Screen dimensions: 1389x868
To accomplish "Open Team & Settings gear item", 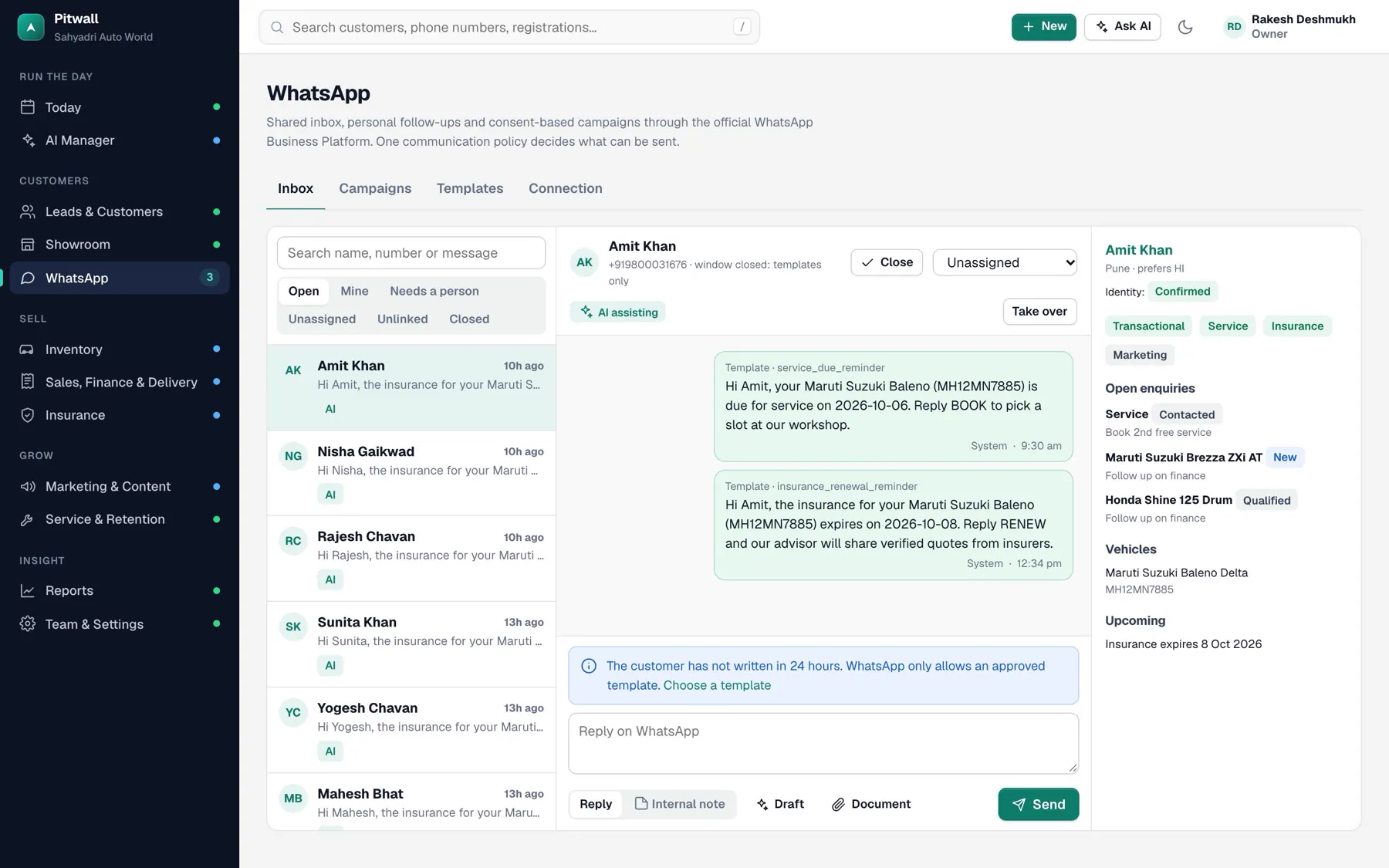I will pyautogui.click(x=120, y=624).
